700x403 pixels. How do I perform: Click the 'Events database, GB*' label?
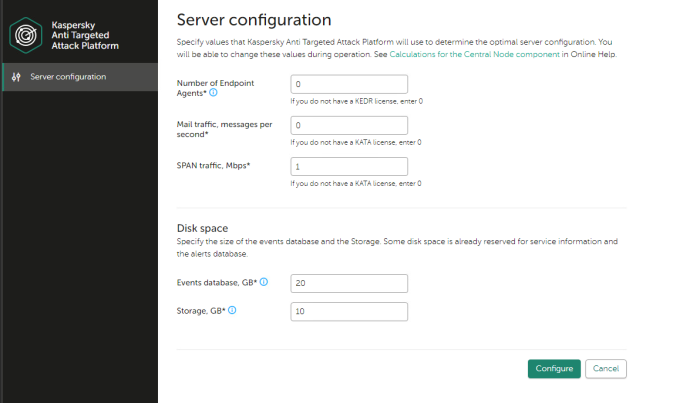pyautogui.click(x=217, y=283)
